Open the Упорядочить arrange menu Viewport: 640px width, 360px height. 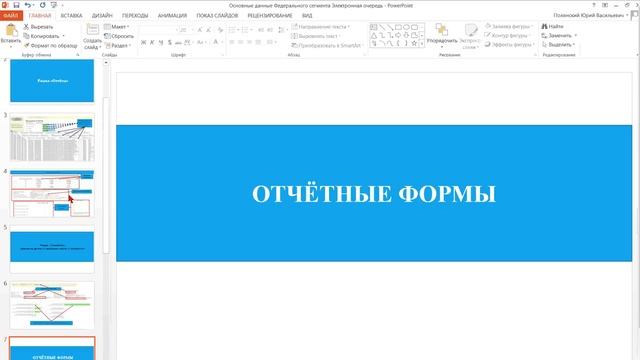pos(442,36)
